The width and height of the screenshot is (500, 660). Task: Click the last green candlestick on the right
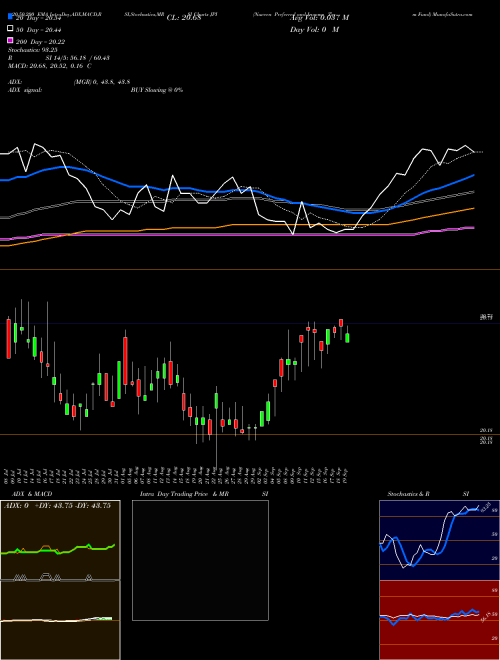tap(347, 338)
